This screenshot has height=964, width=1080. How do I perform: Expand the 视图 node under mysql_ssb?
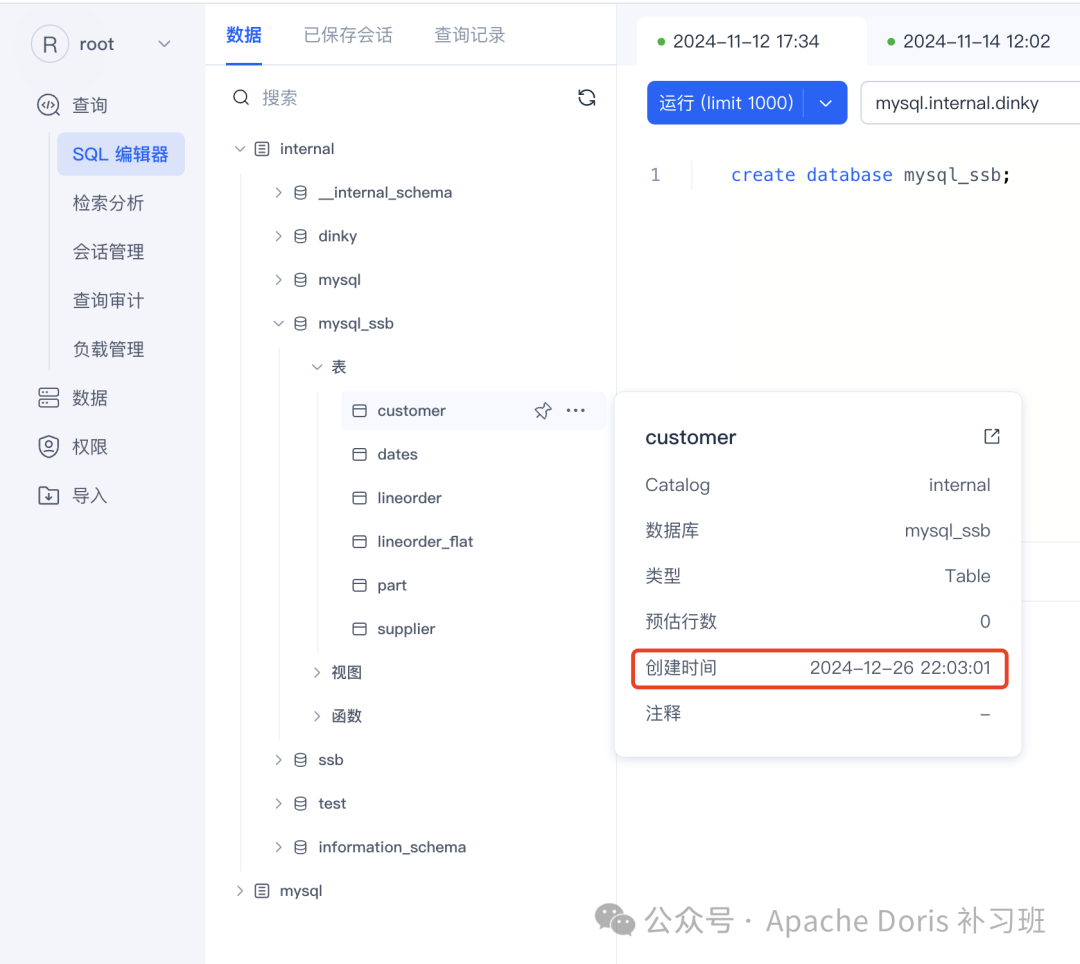click(x=317, y=672)
